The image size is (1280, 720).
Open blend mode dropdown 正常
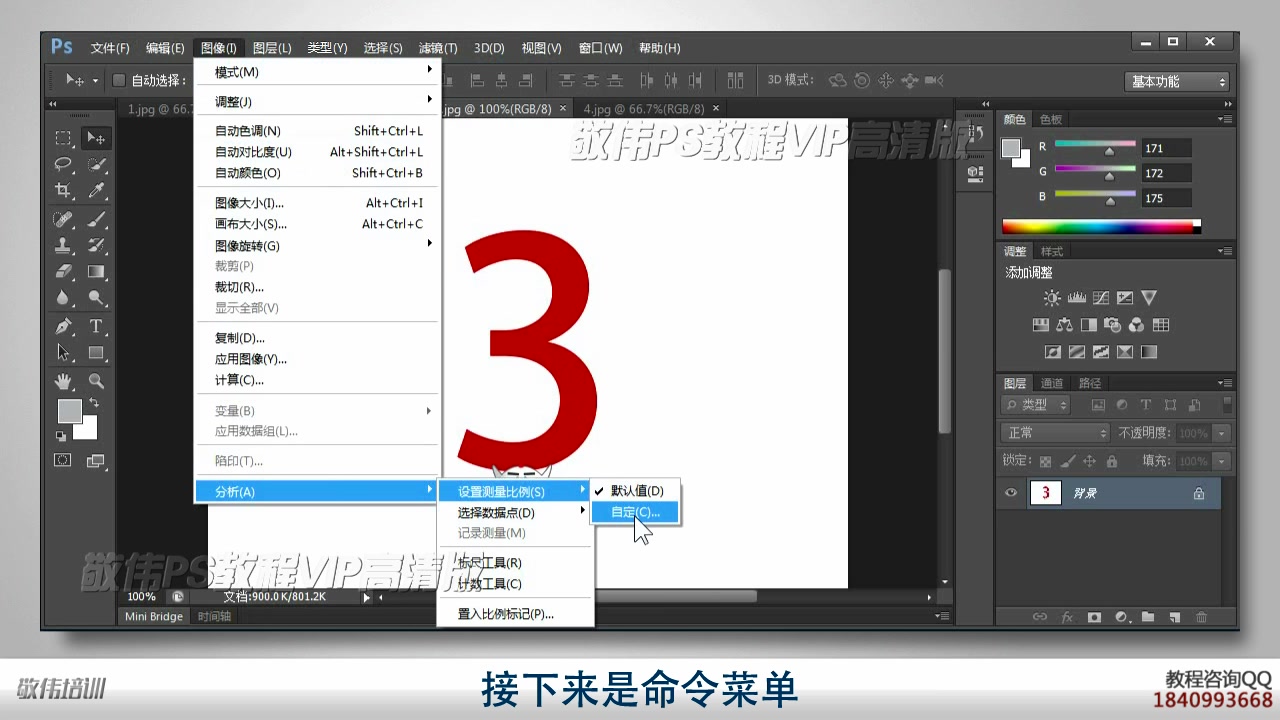pos(1055,433)
